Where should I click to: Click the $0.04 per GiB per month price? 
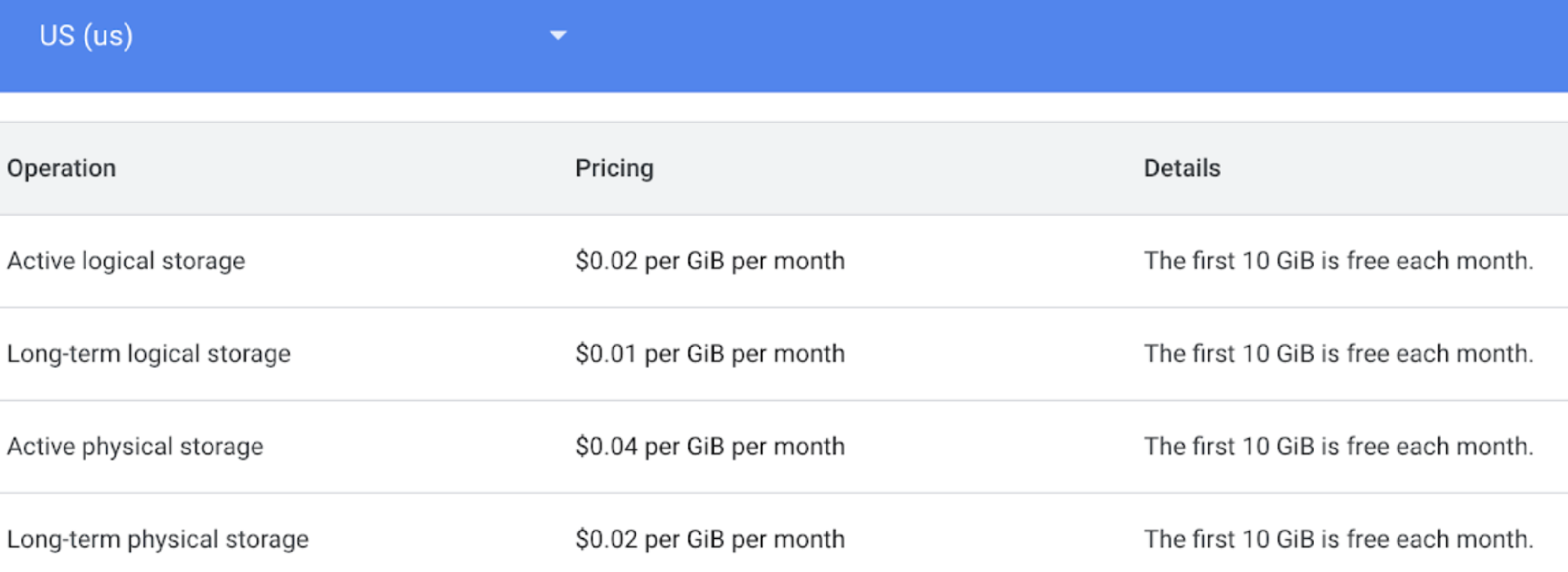710,447
